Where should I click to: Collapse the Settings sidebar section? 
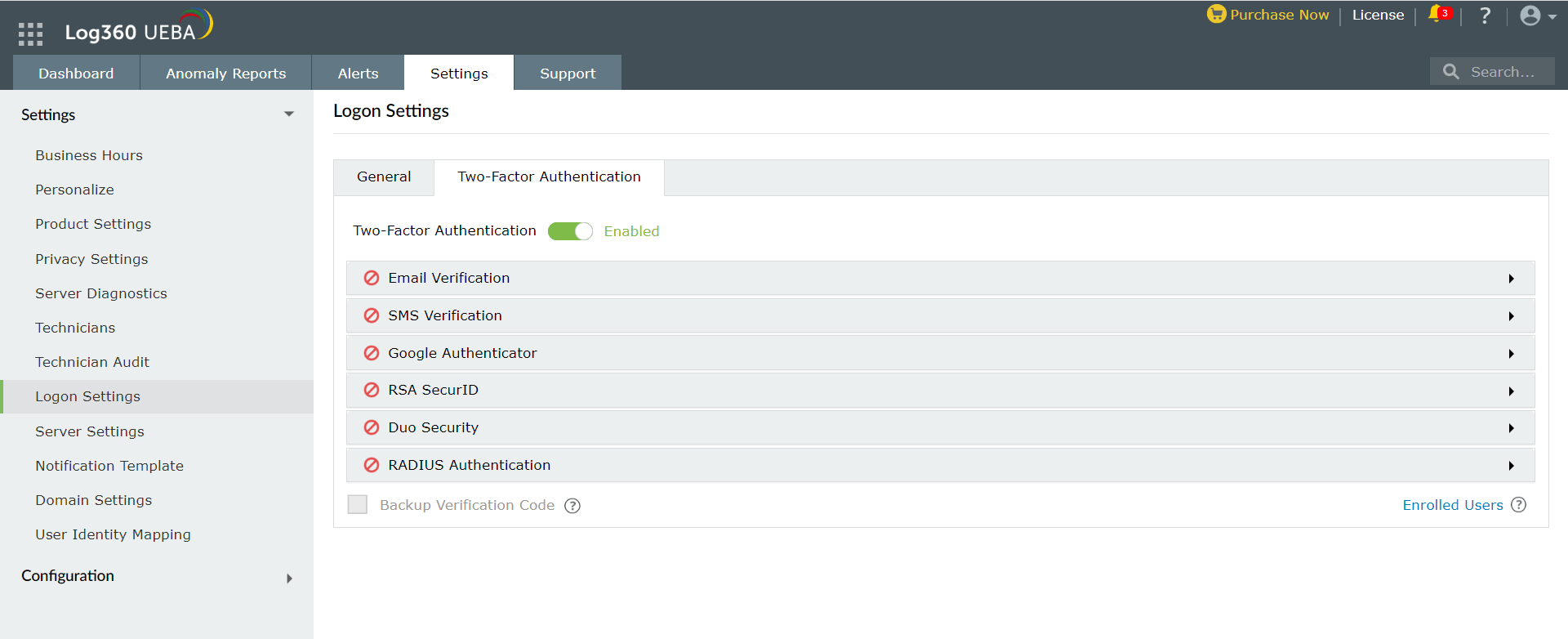tap(288, 114)
